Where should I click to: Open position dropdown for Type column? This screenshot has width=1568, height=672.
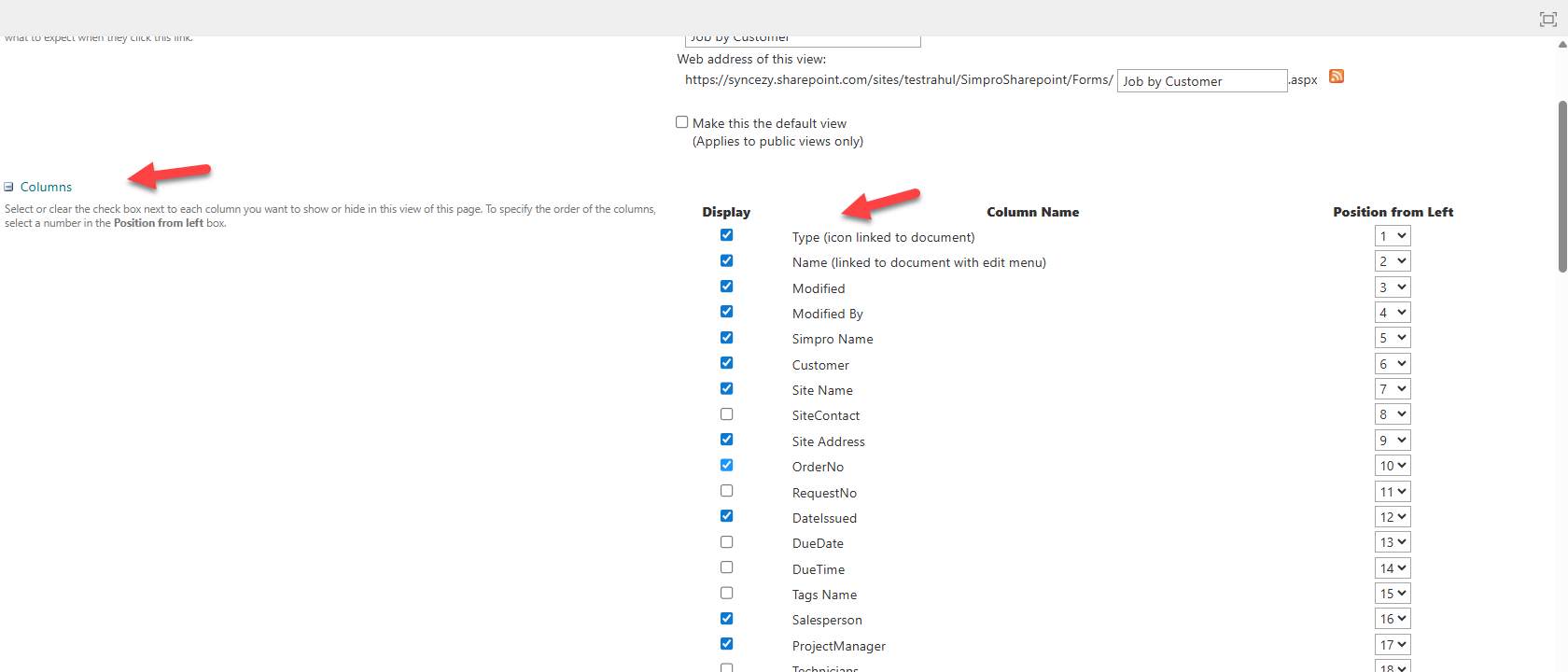pos(1392,236)
